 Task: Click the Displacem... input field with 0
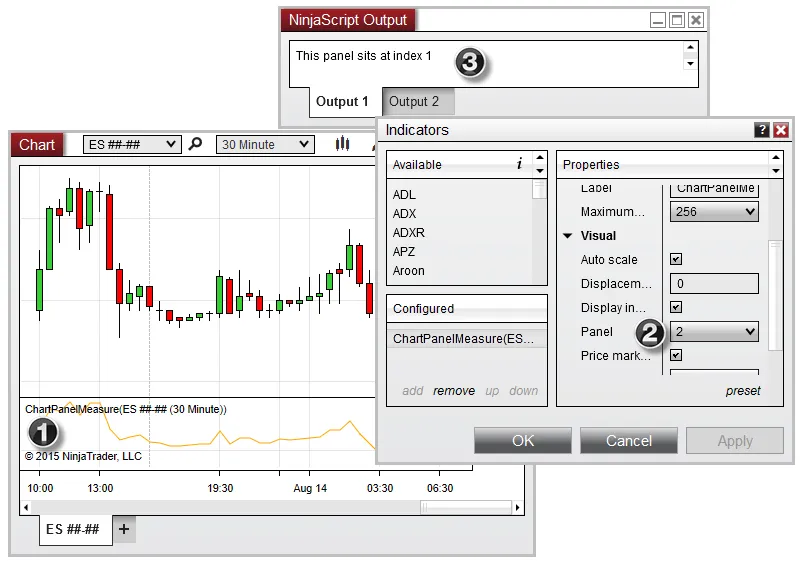point(714,284)
